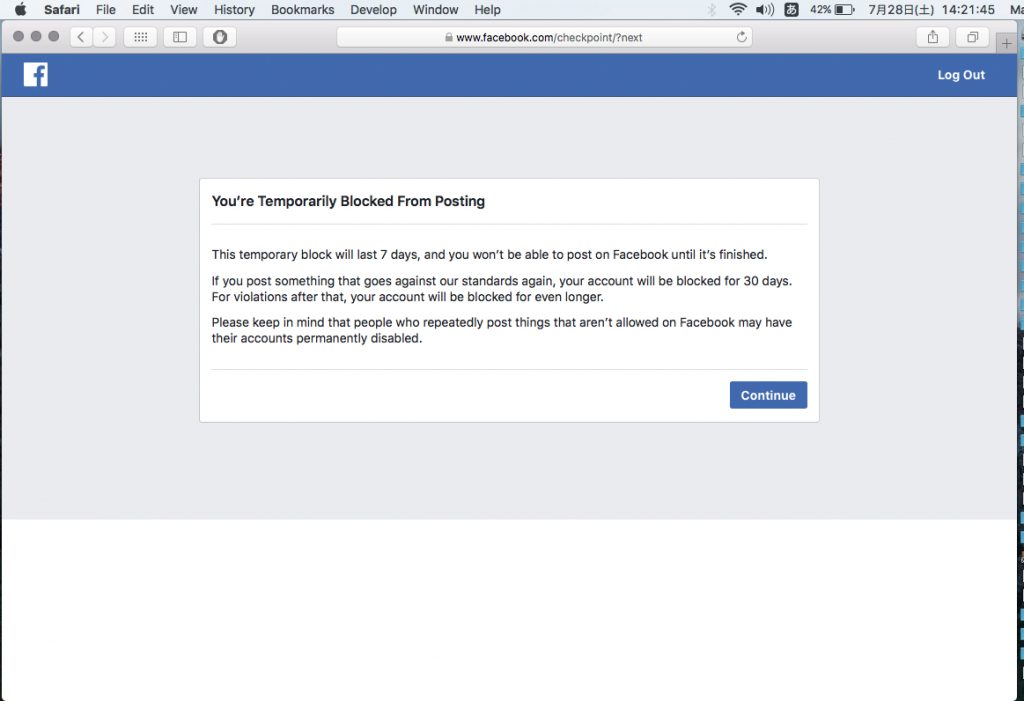1024x701 pixels.
Task: Click "You're Temporarily Blocked From Posting" heading
Action: click(x=348, y=201)
